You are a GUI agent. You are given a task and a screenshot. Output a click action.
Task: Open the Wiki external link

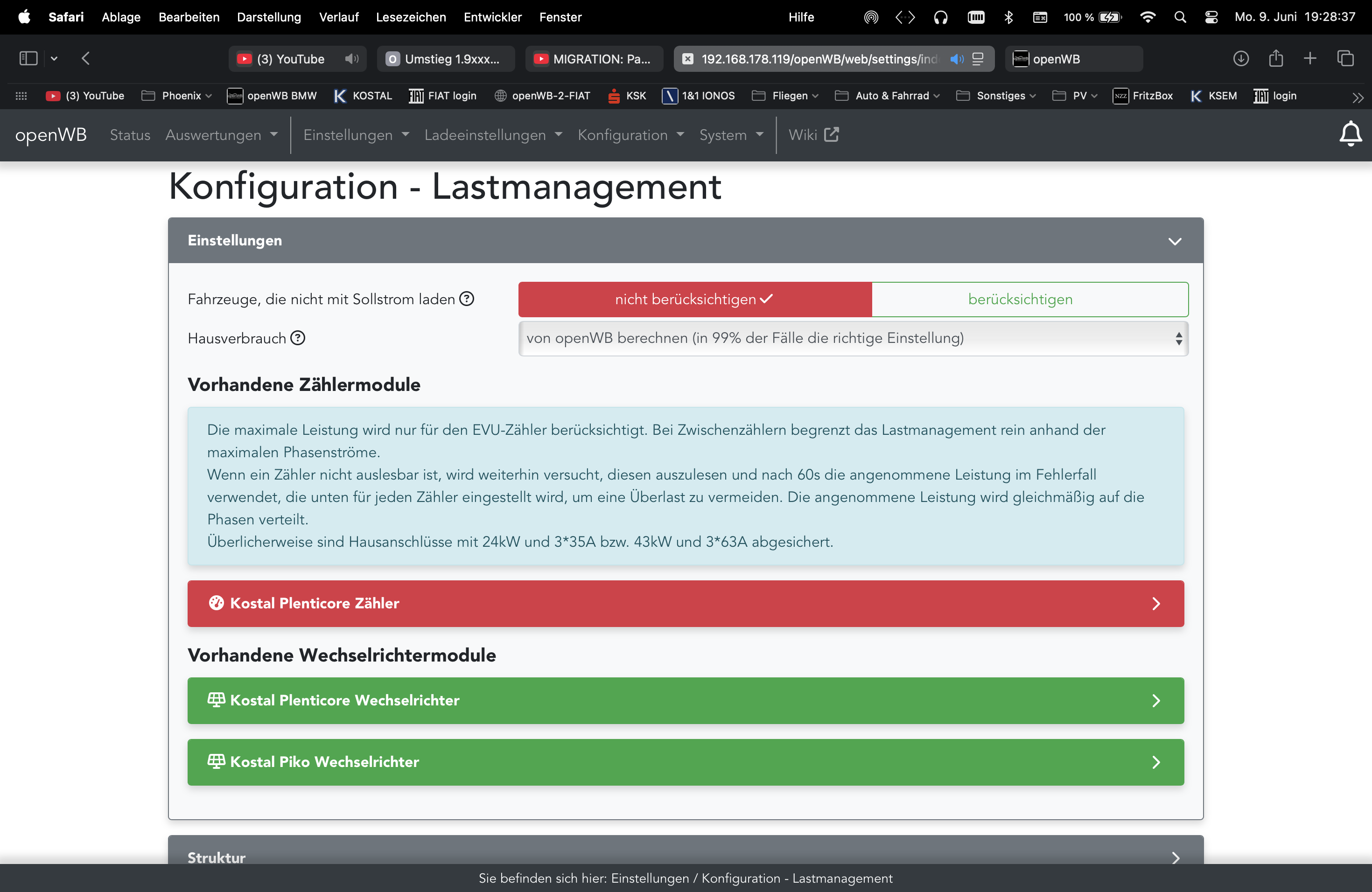click(813, 135)
